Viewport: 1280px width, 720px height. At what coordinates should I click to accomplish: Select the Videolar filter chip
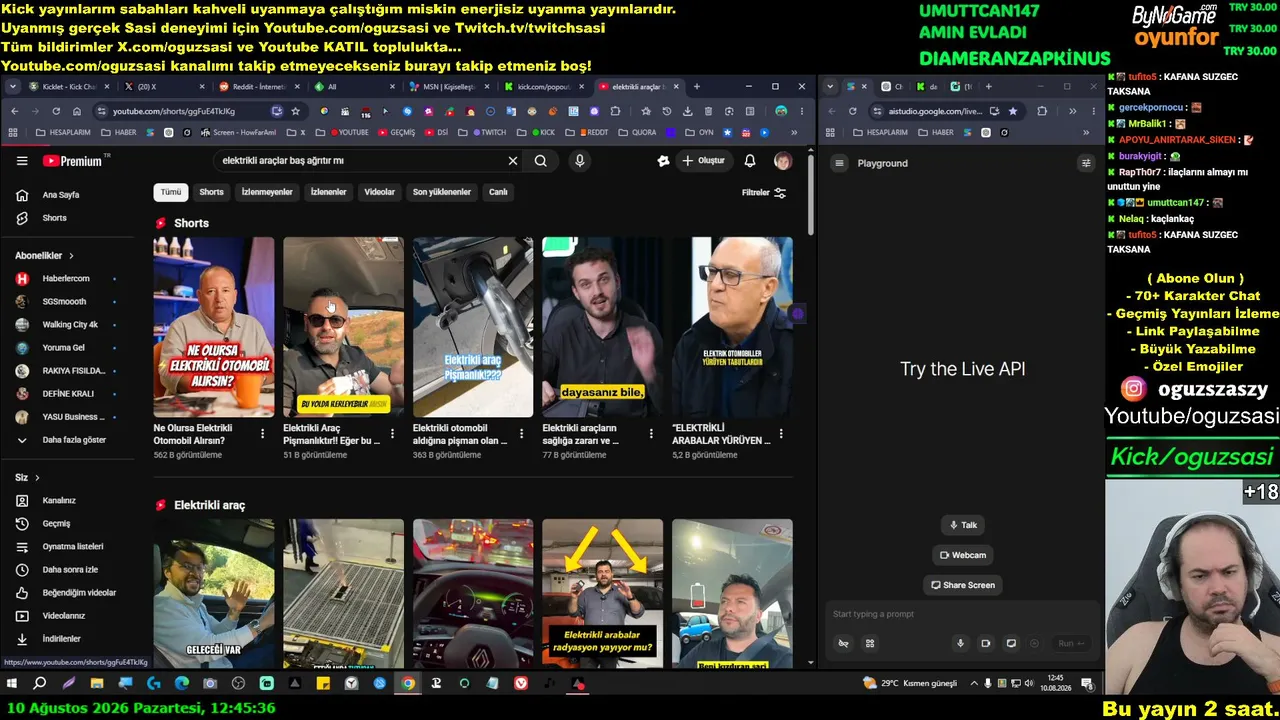point(380,192)
